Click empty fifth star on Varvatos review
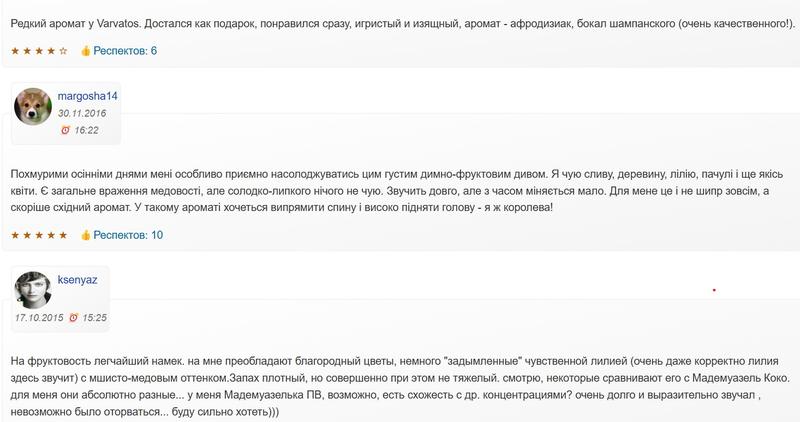 point(64,50)
